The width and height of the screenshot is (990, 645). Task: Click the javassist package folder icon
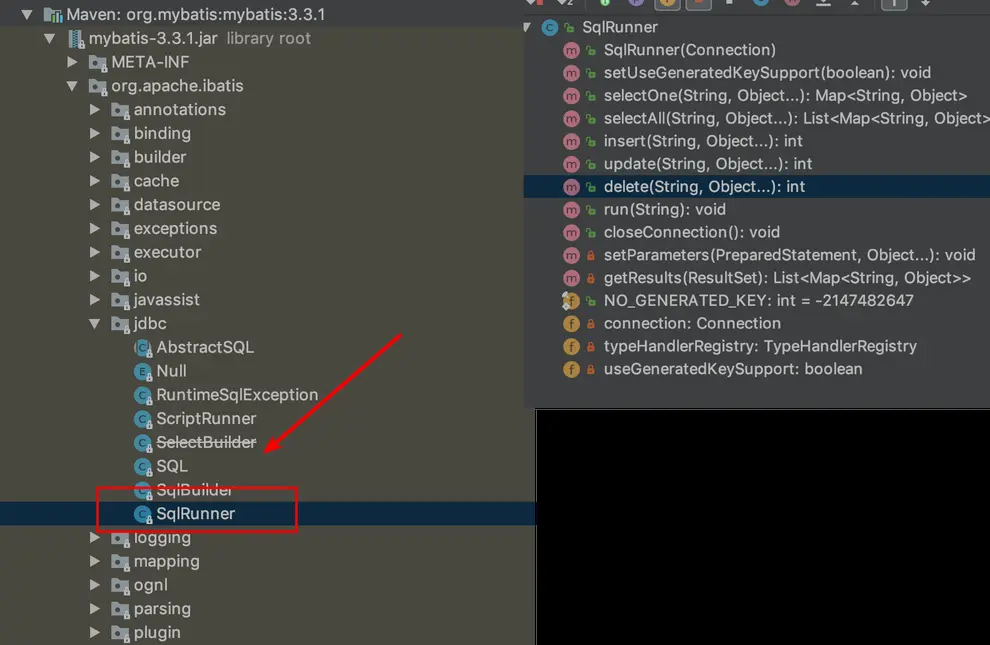(x=120, y=300)
